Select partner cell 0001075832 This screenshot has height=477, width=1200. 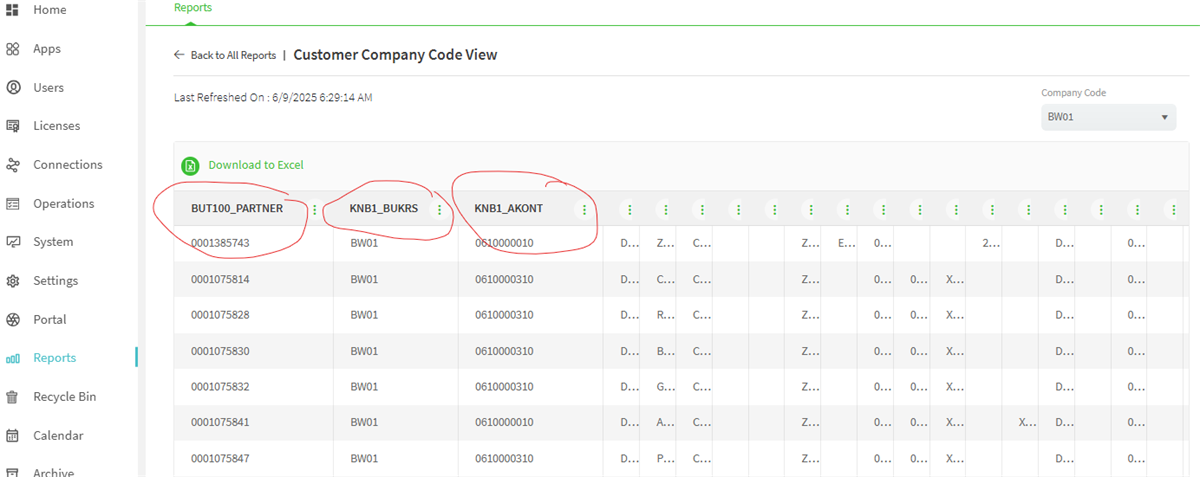(220, 387)
